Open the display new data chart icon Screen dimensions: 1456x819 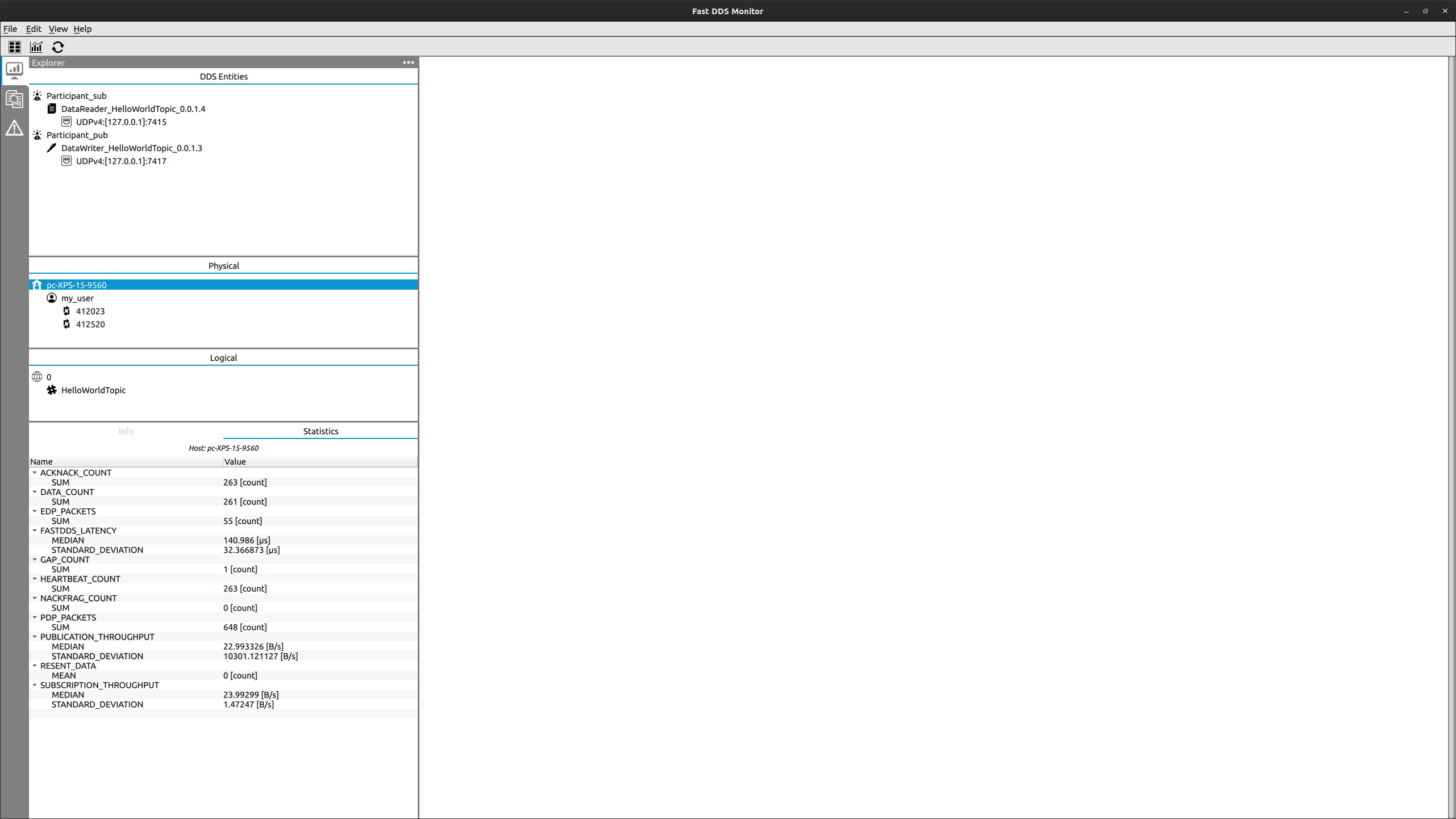36,47
